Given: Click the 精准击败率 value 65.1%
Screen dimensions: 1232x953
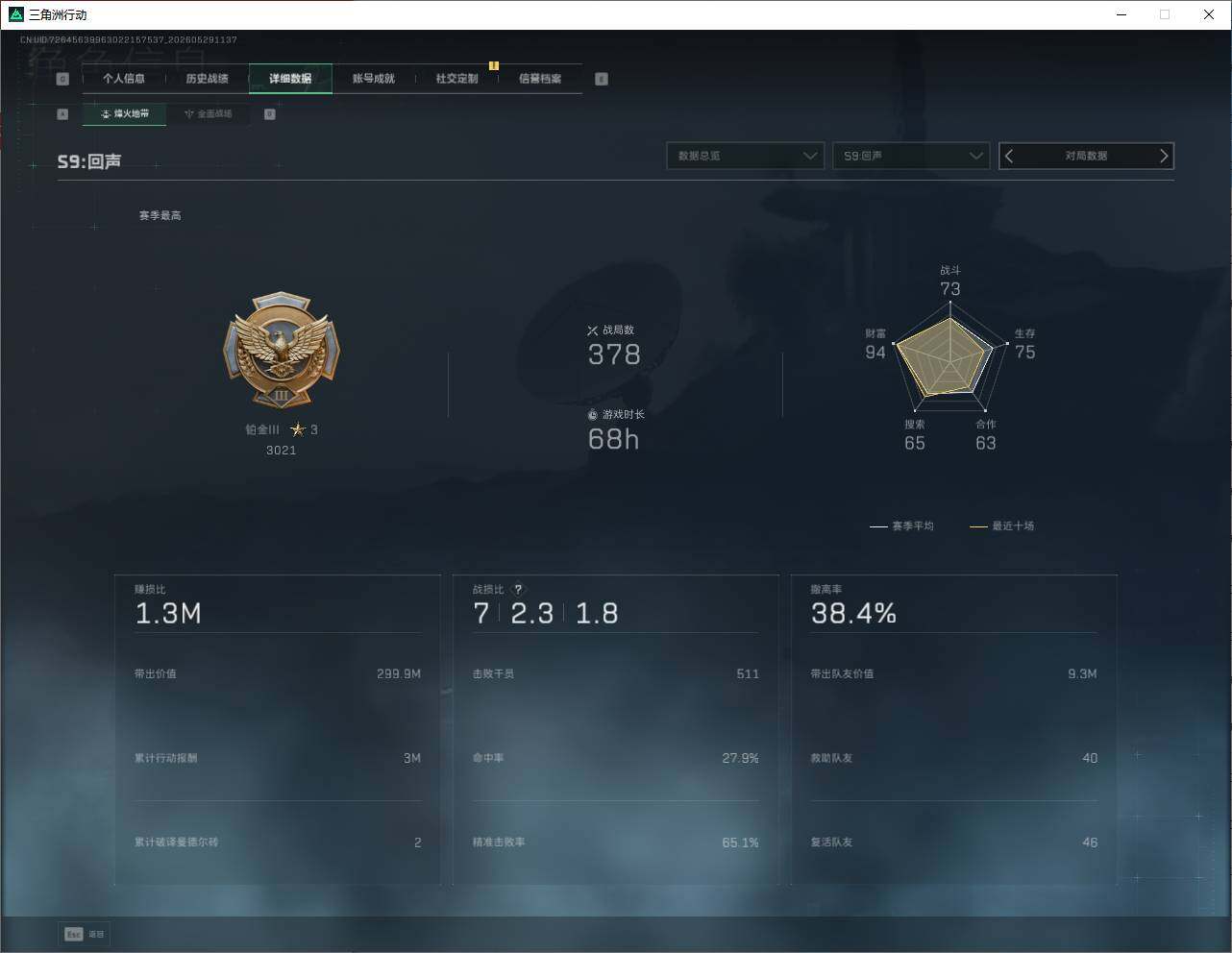Looking at the screenshot, I should coord(741,843).
